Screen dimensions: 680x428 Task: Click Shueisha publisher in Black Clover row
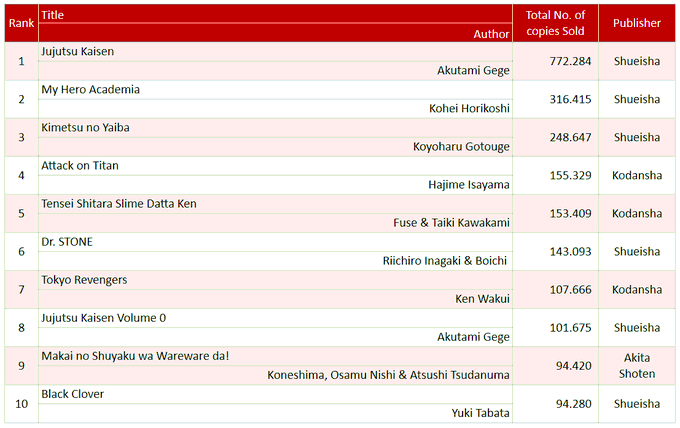coord(637,404)
